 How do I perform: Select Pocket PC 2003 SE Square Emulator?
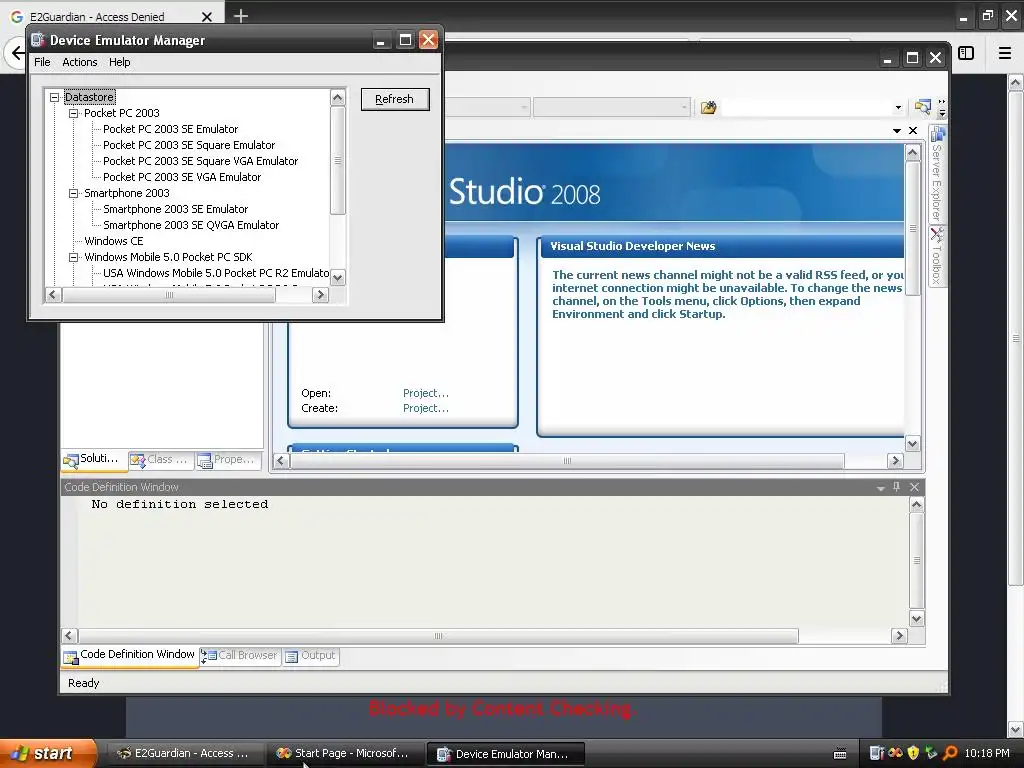189,145
